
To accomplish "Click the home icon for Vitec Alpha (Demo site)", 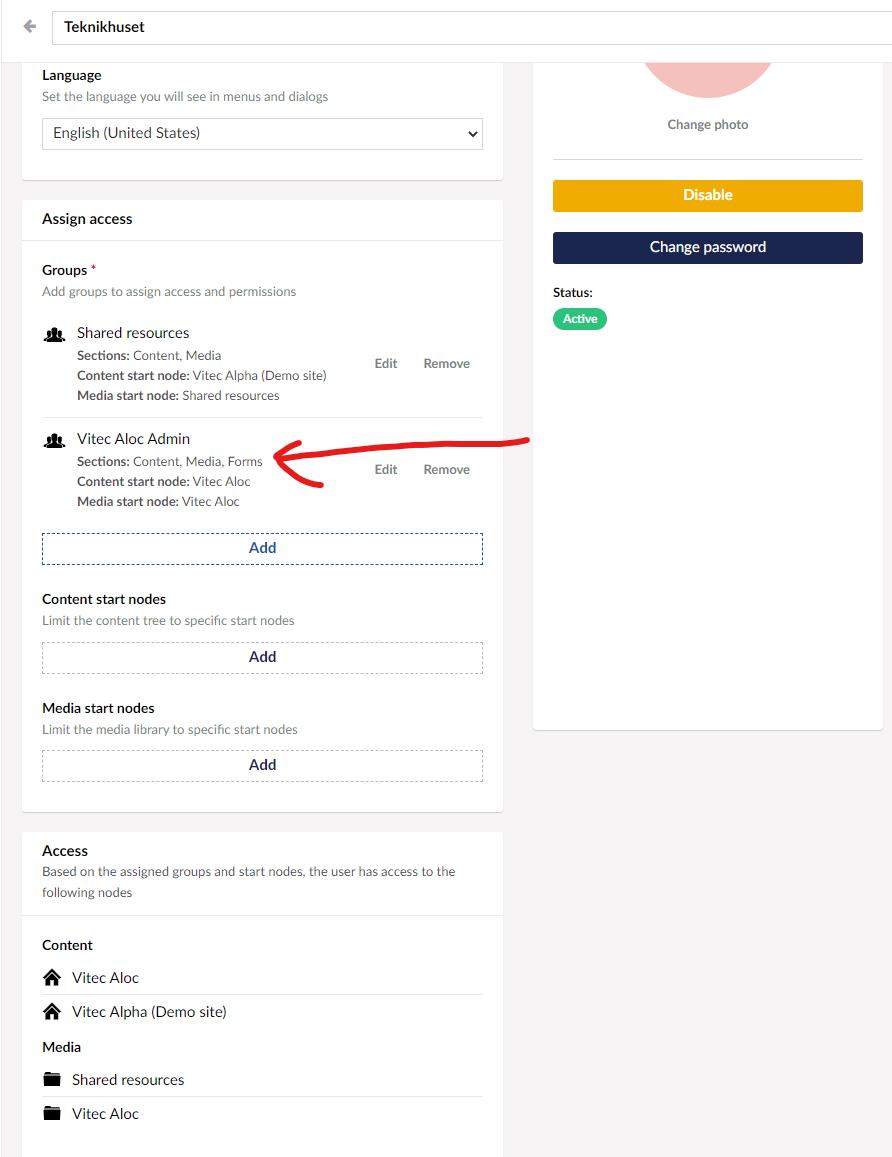I will click(51, 1011).
